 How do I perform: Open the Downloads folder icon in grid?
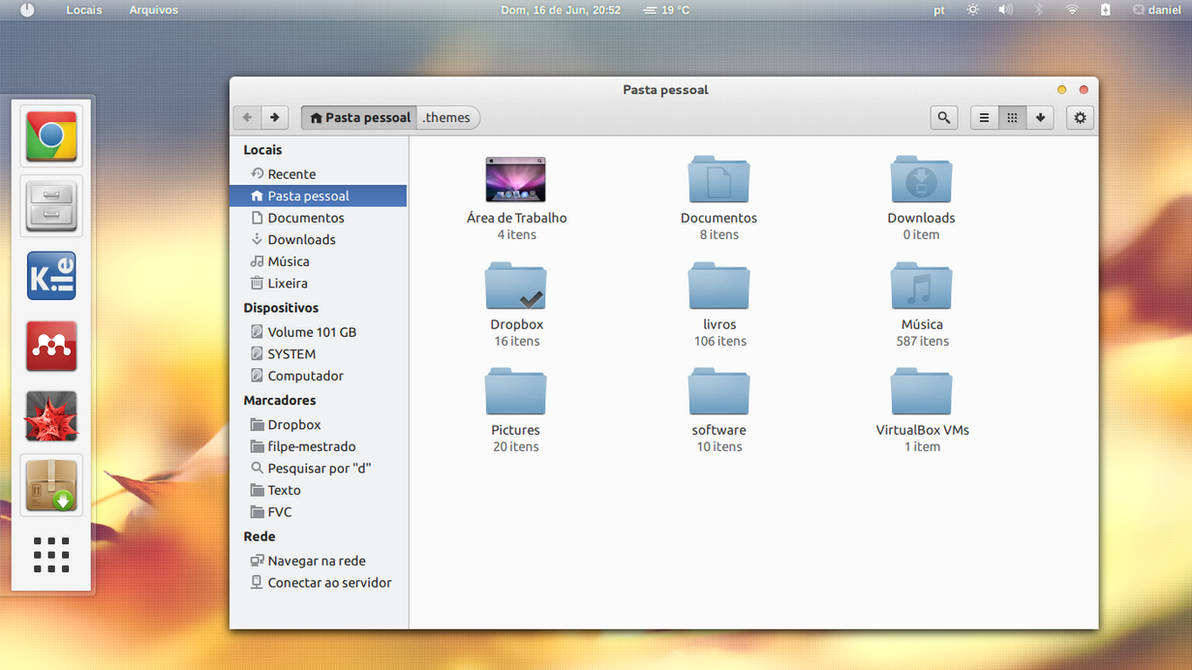tap(921, 179)
